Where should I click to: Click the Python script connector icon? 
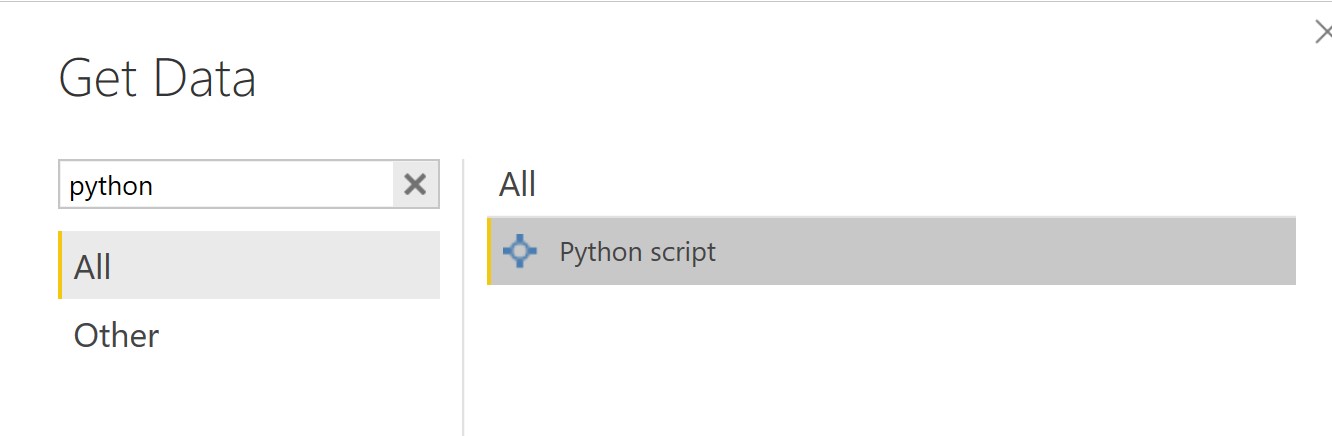[520, 251]
